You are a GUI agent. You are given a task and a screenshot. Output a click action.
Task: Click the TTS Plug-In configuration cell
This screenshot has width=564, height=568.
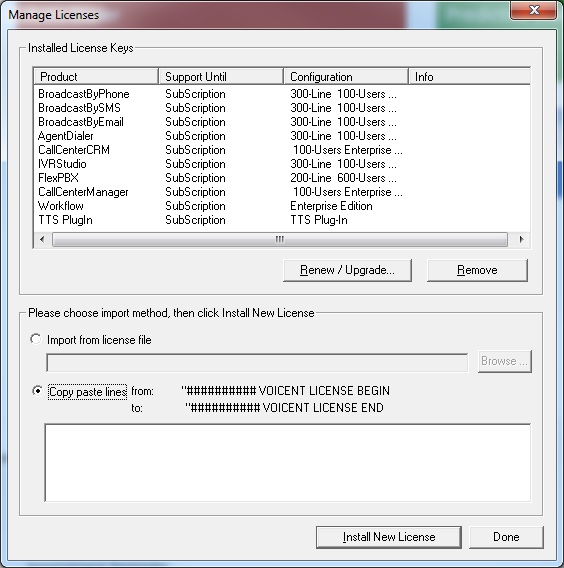(x=319, y=220)
